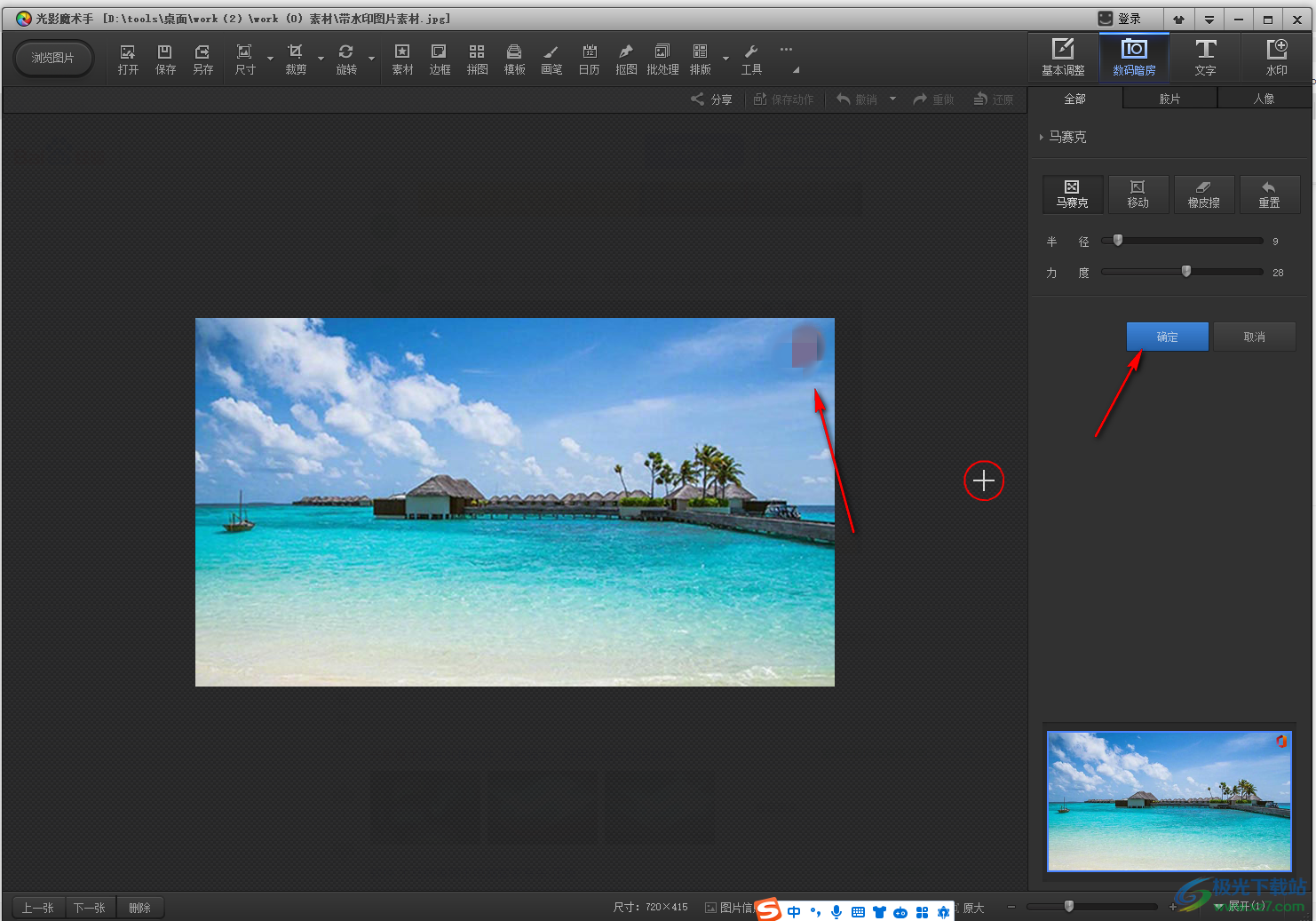Toggle Sogou 中 Chinese input mode
The width and height of the screenshot is (1316, 921).
click(793, 912)
